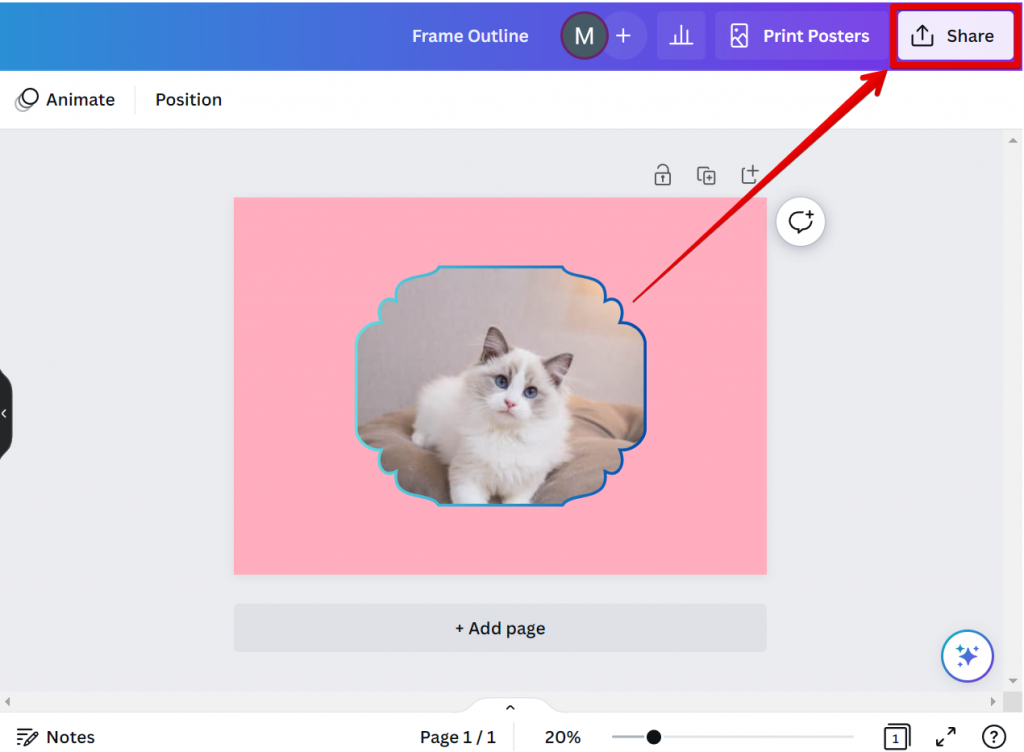Open the help menu

point(995,737)
